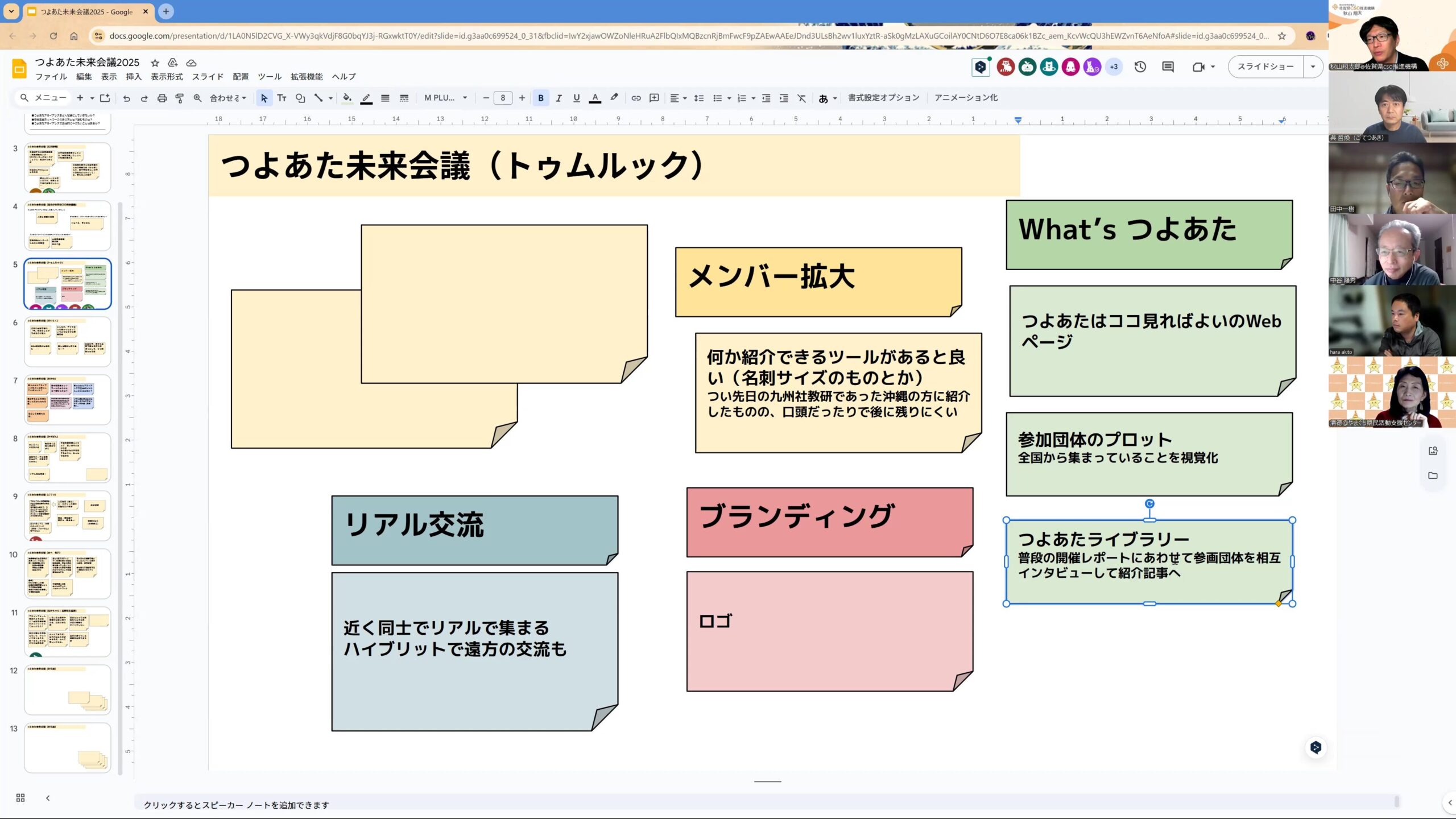Toggle italic formatting
1456x819 pixels.
tap(559, 98)
